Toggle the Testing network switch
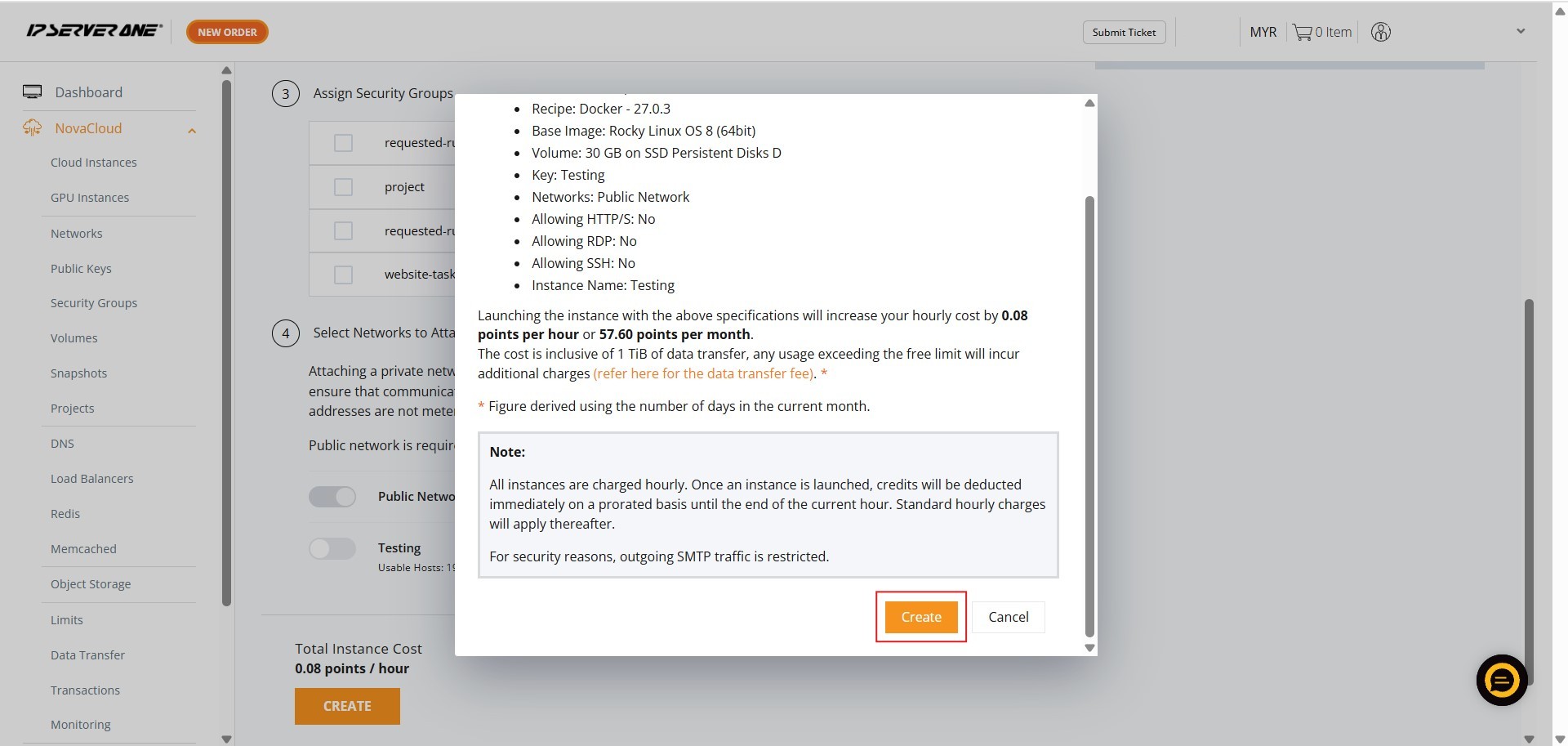The image size is (1568, 746). (332, 548)
